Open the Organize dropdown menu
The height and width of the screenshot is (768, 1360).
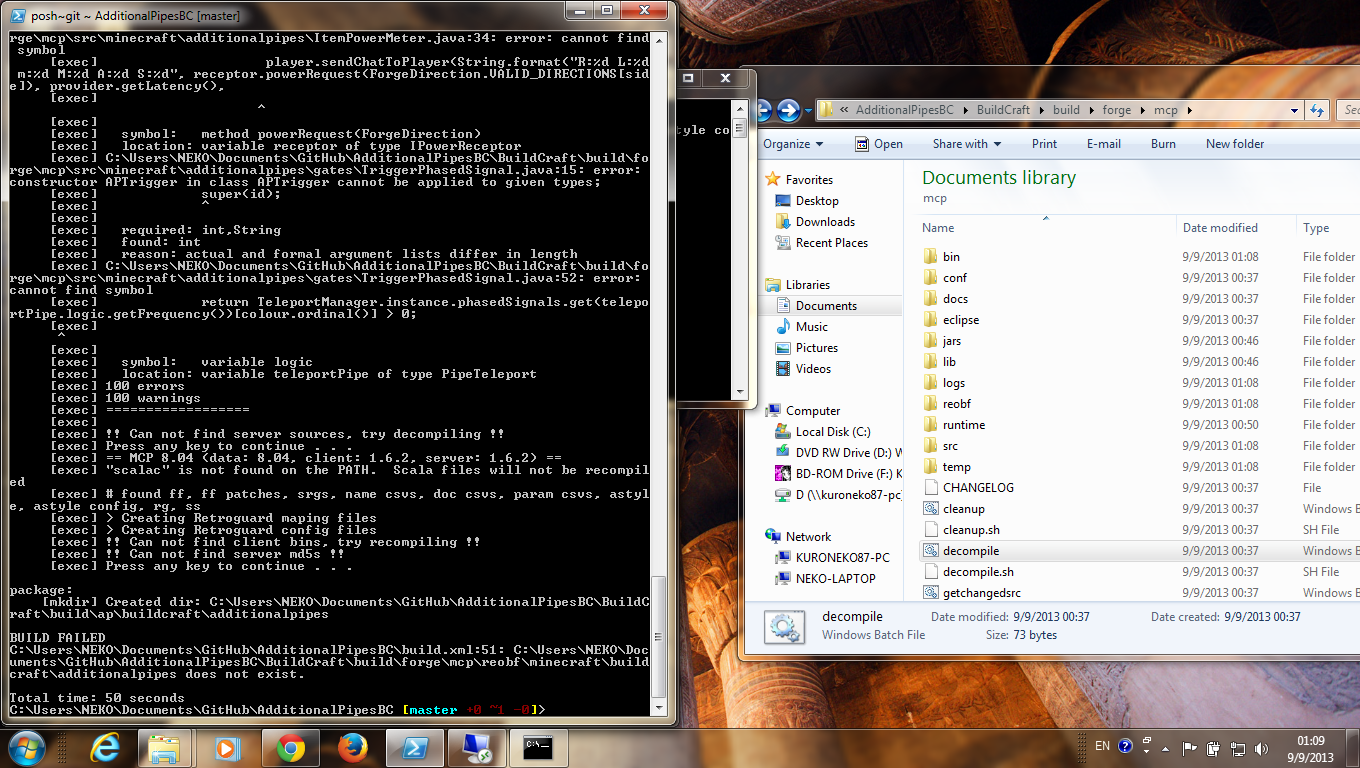coord(793,144)
